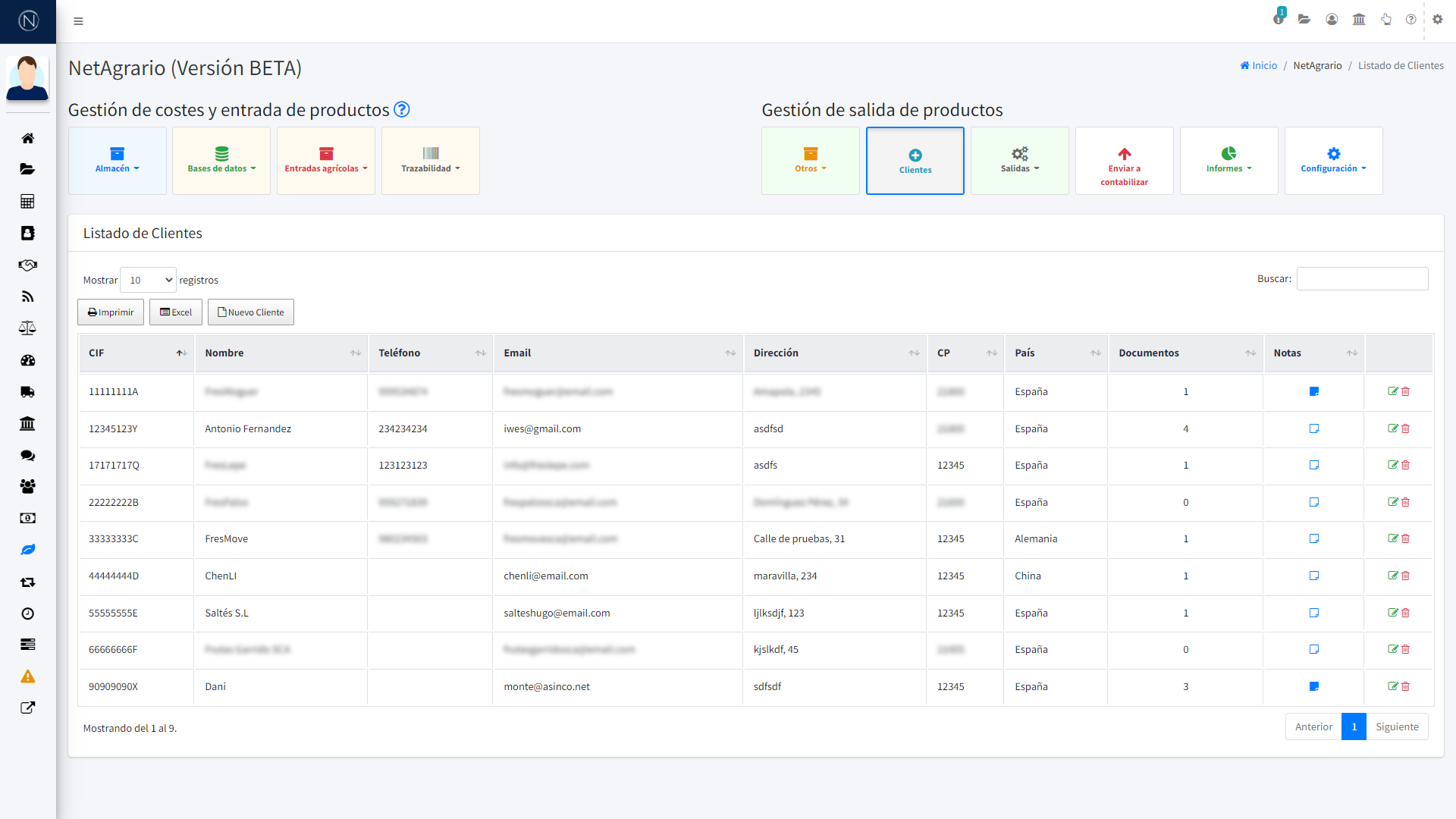This screenshot has width=1456, height=819.
Task: Click the Buscar search field
Action: tap(1362, 279)
